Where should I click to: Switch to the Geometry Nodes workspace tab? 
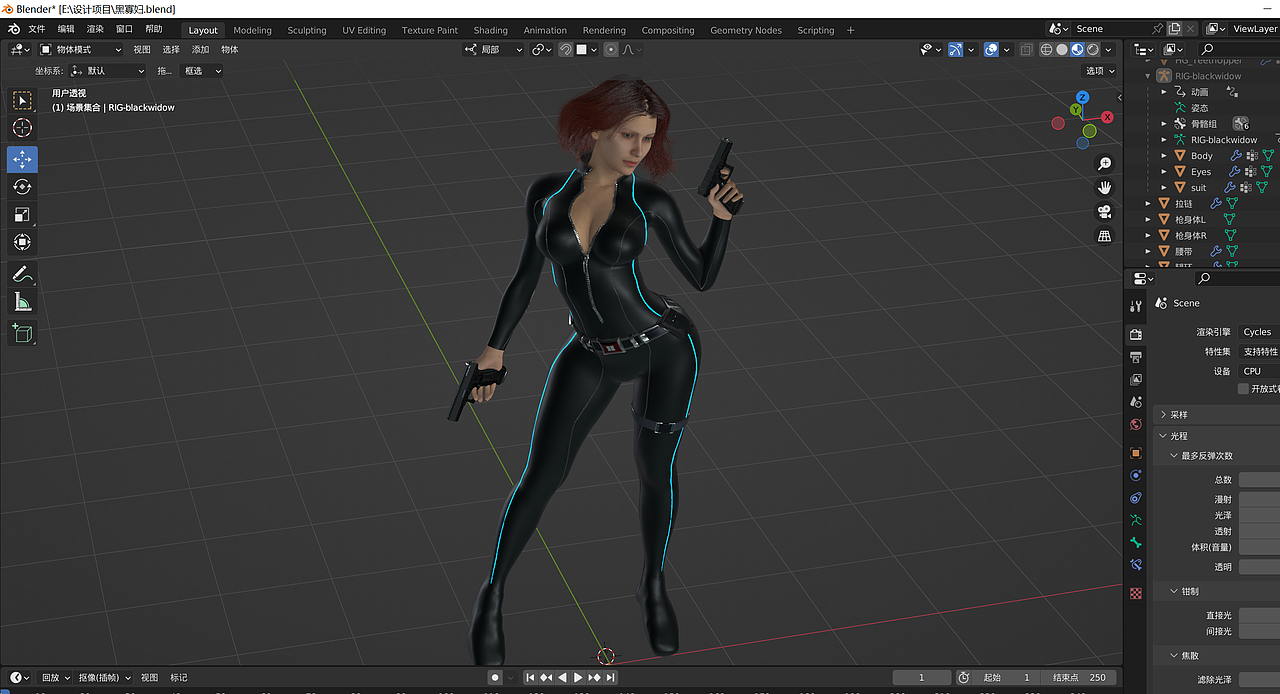point(746,30)
